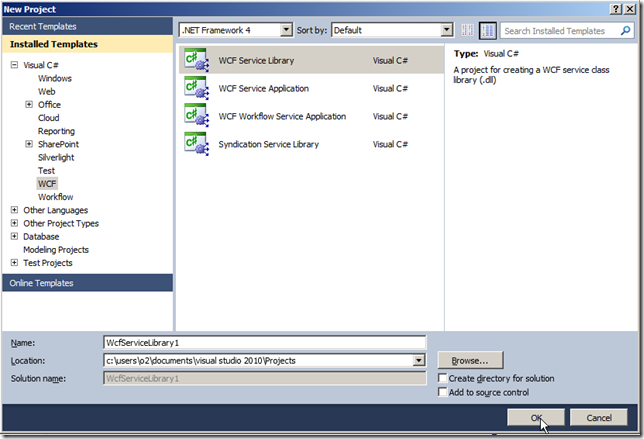Switch to small icons view
Image resolution: width=644 pixels, height=439 pixels.
point(467,30)
